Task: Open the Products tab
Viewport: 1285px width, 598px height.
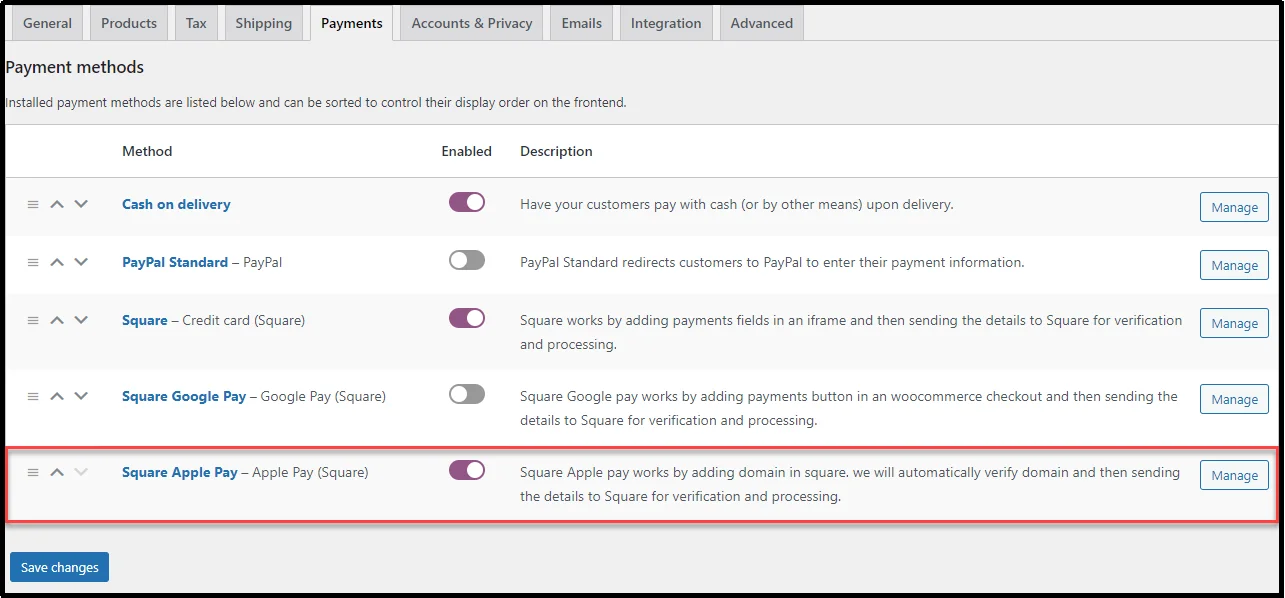Action: (129, 23)
